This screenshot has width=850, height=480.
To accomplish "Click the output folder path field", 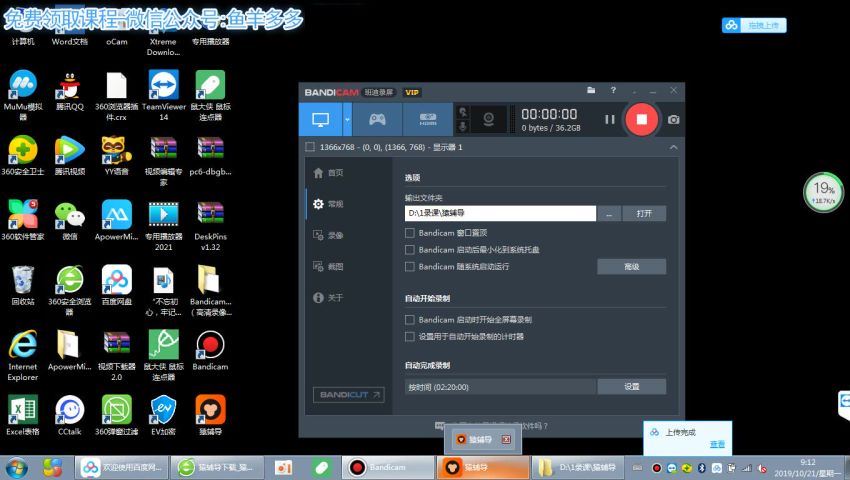I will [x=500, y=214].
